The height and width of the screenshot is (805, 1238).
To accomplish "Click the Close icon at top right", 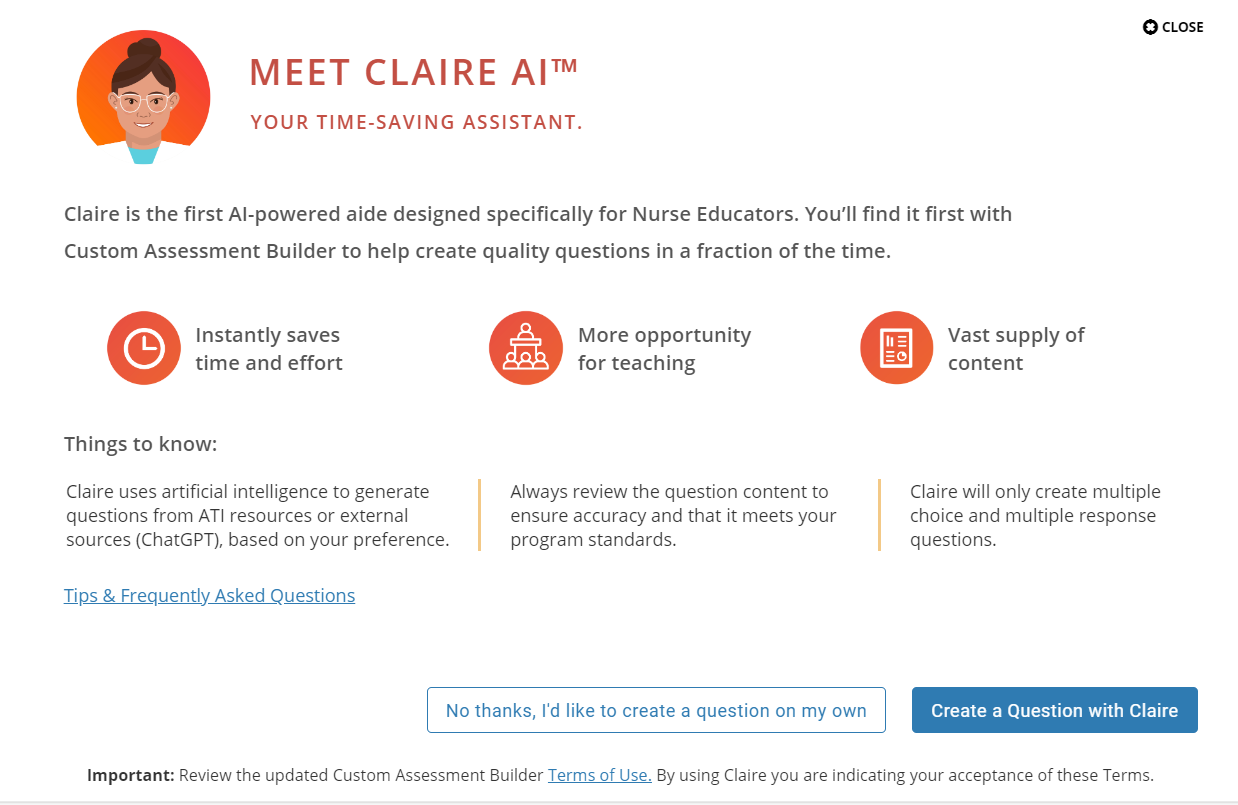I will (1171, 27).
